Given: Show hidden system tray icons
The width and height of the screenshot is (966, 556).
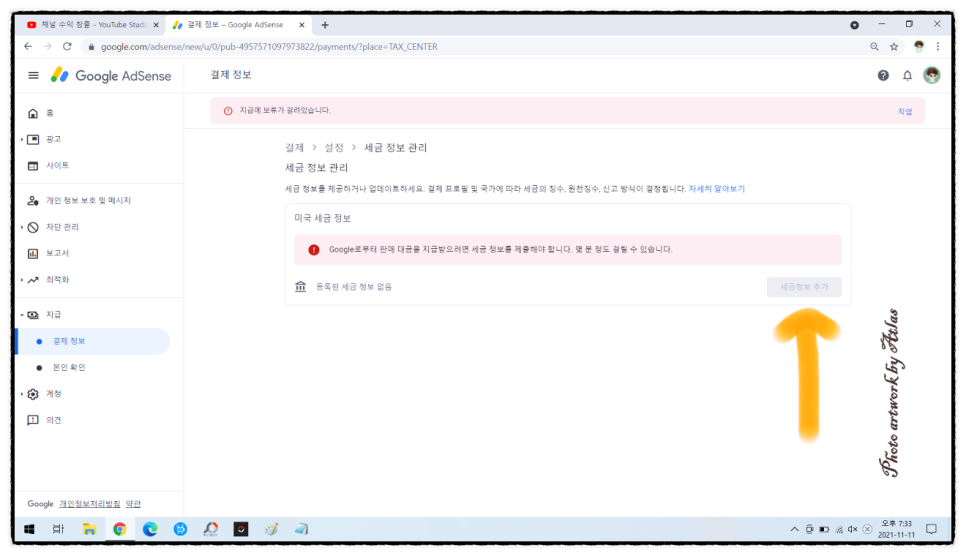Looking at the screenshot, I should point(794,529).
